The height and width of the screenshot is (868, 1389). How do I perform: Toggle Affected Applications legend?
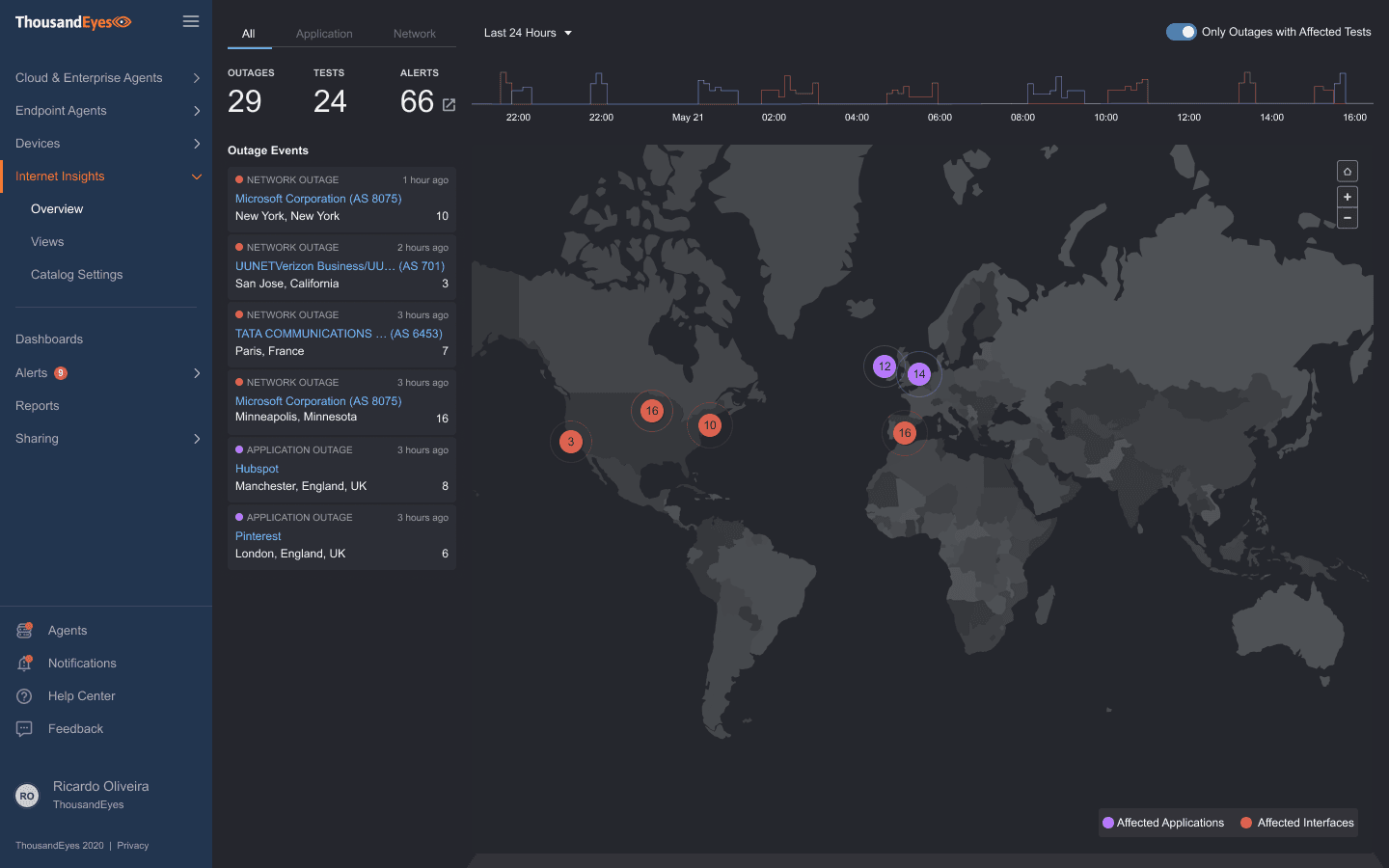(x=1163, y=823)
